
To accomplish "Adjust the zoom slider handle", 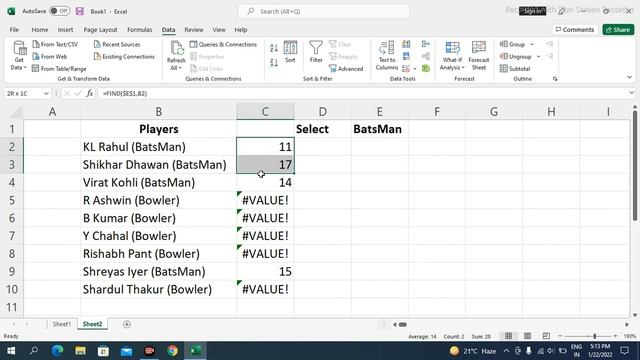I will click(x=595, y=336).
